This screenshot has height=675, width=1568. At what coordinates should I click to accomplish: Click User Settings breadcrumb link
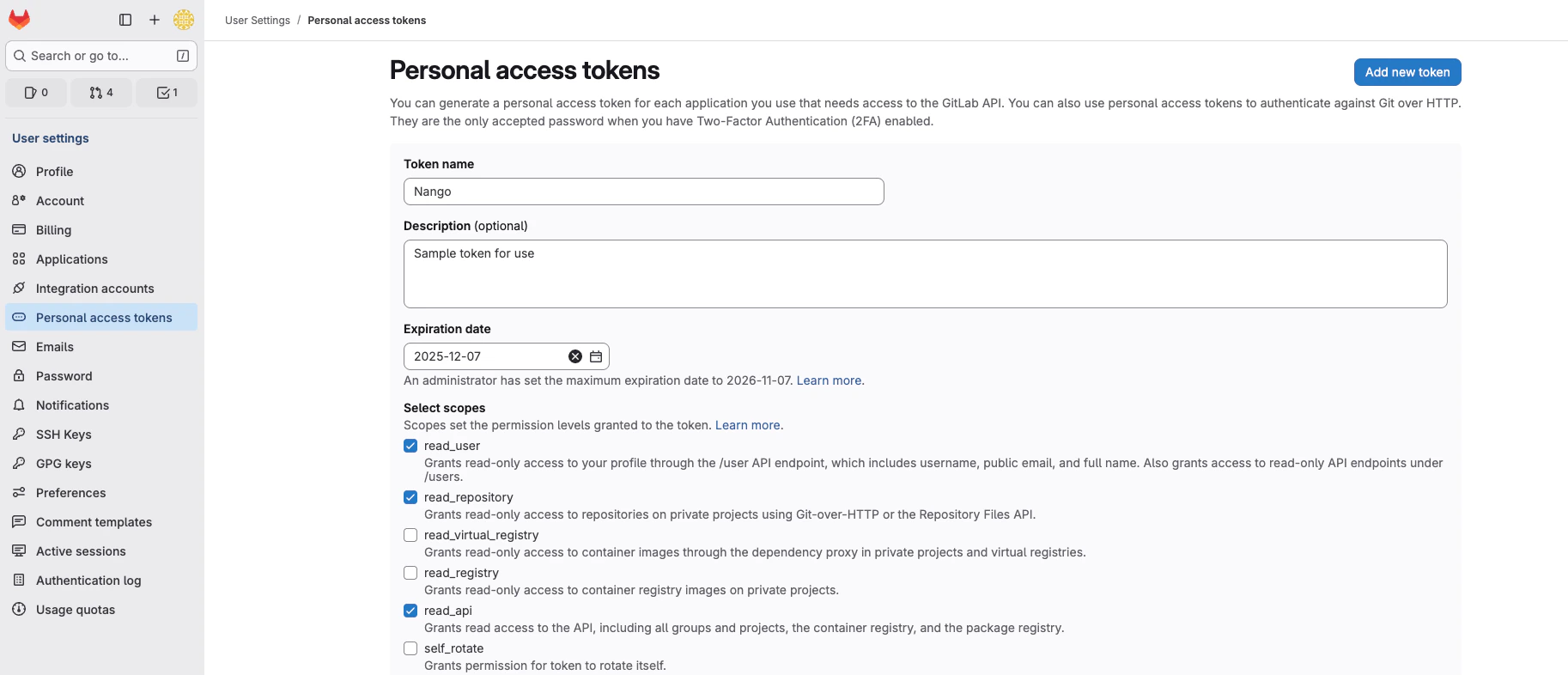click(258, 21)
